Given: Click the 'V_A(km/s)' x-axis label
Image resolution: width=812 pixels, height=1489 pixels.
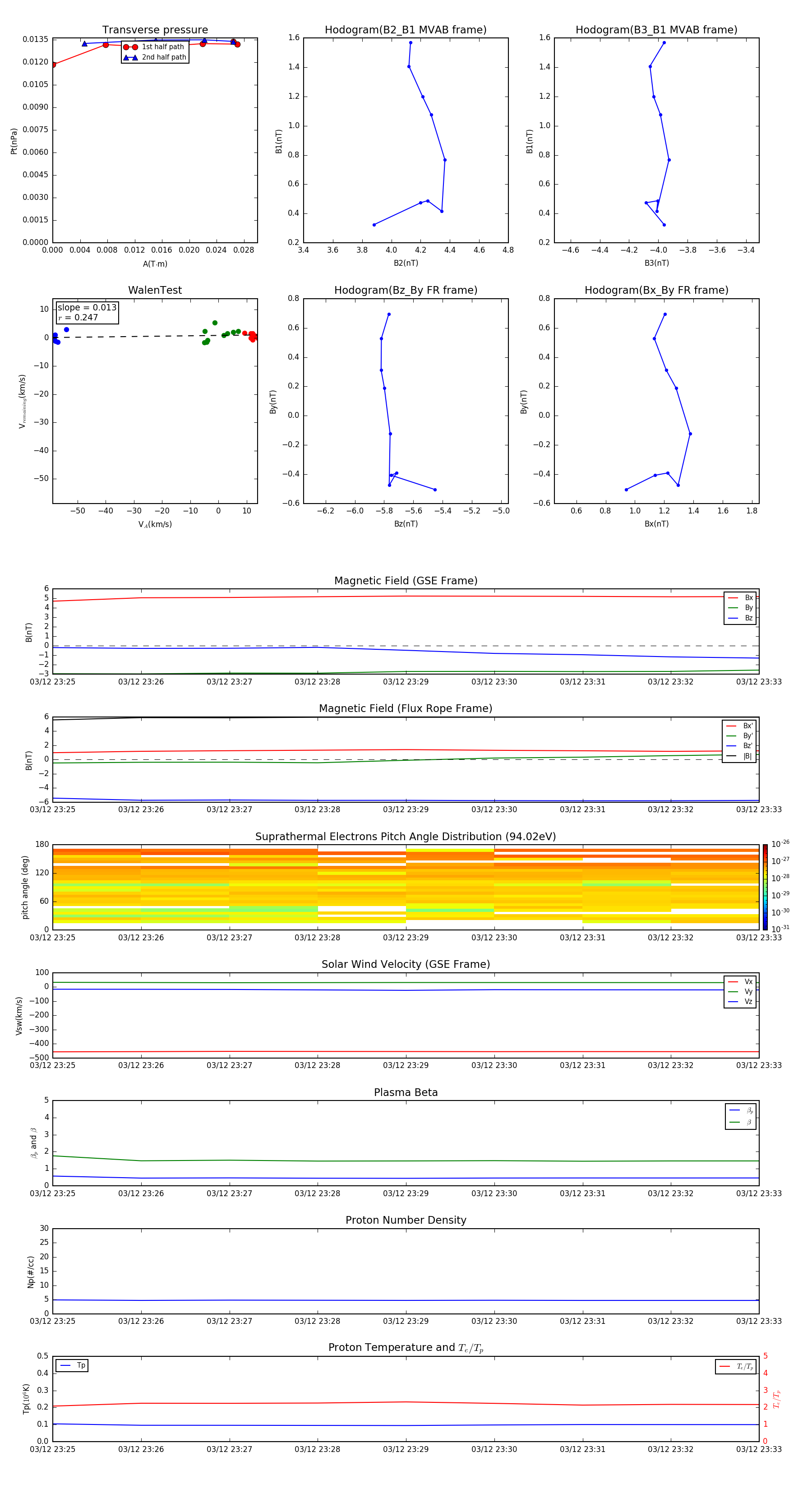Looking at the screenshot, I should click(155, 524).
